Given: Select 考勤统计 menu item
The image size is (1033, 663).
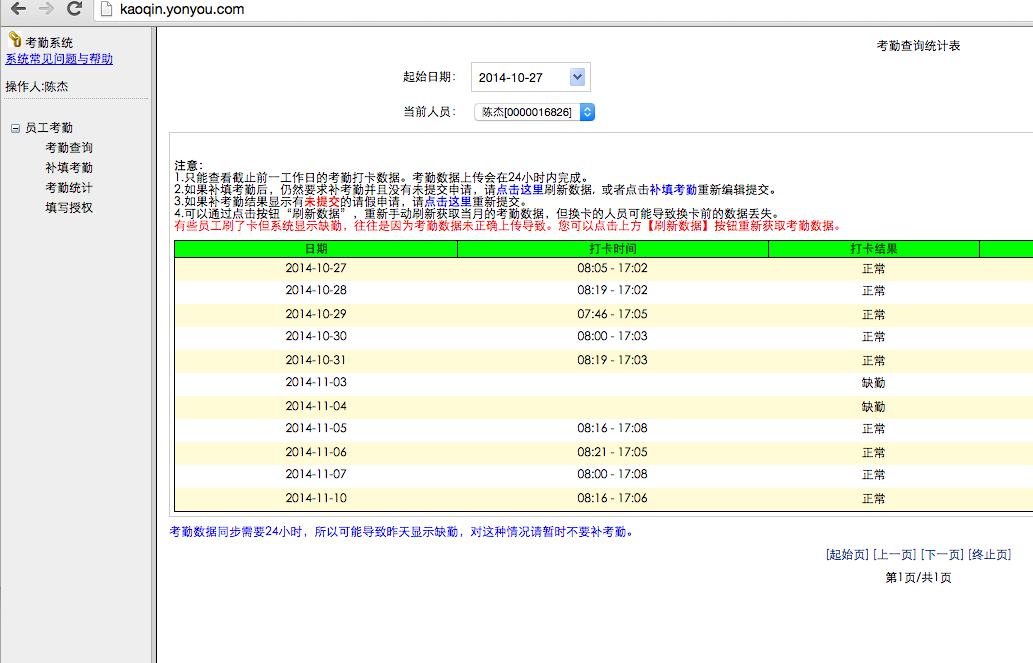Looking at the screenshot, I should (x=69, y=188).
